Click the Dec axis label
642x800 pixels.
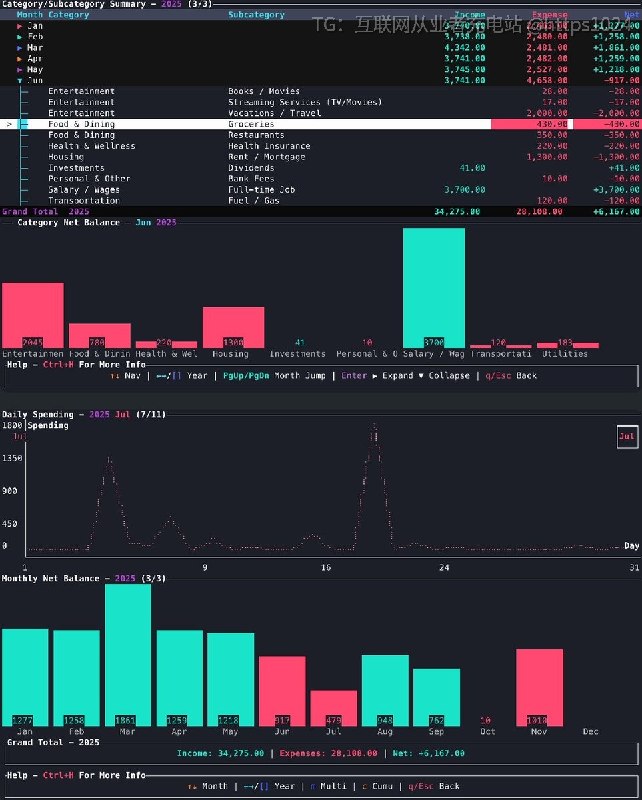click(590, 732)
